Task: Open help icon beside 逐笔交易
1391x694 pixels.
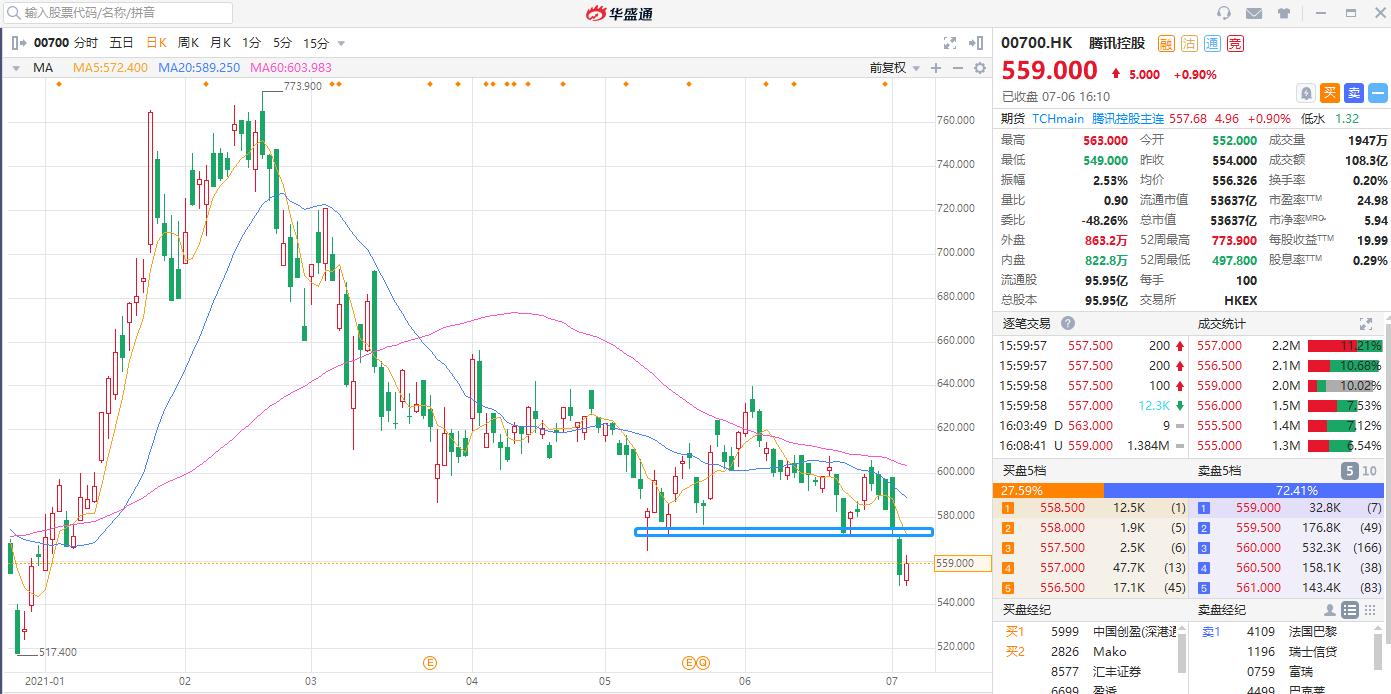Action: [x=1068, y=323]
